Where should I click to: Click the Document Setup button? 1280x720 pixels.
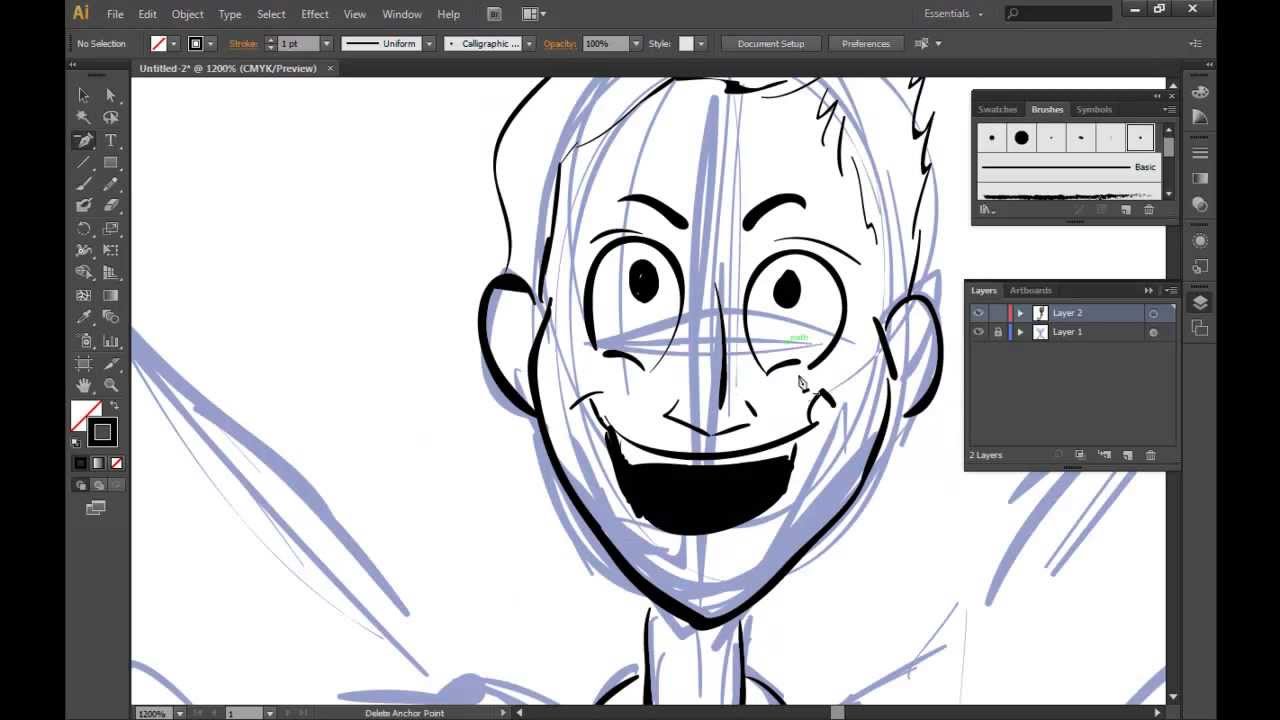(x=771, y=43)
